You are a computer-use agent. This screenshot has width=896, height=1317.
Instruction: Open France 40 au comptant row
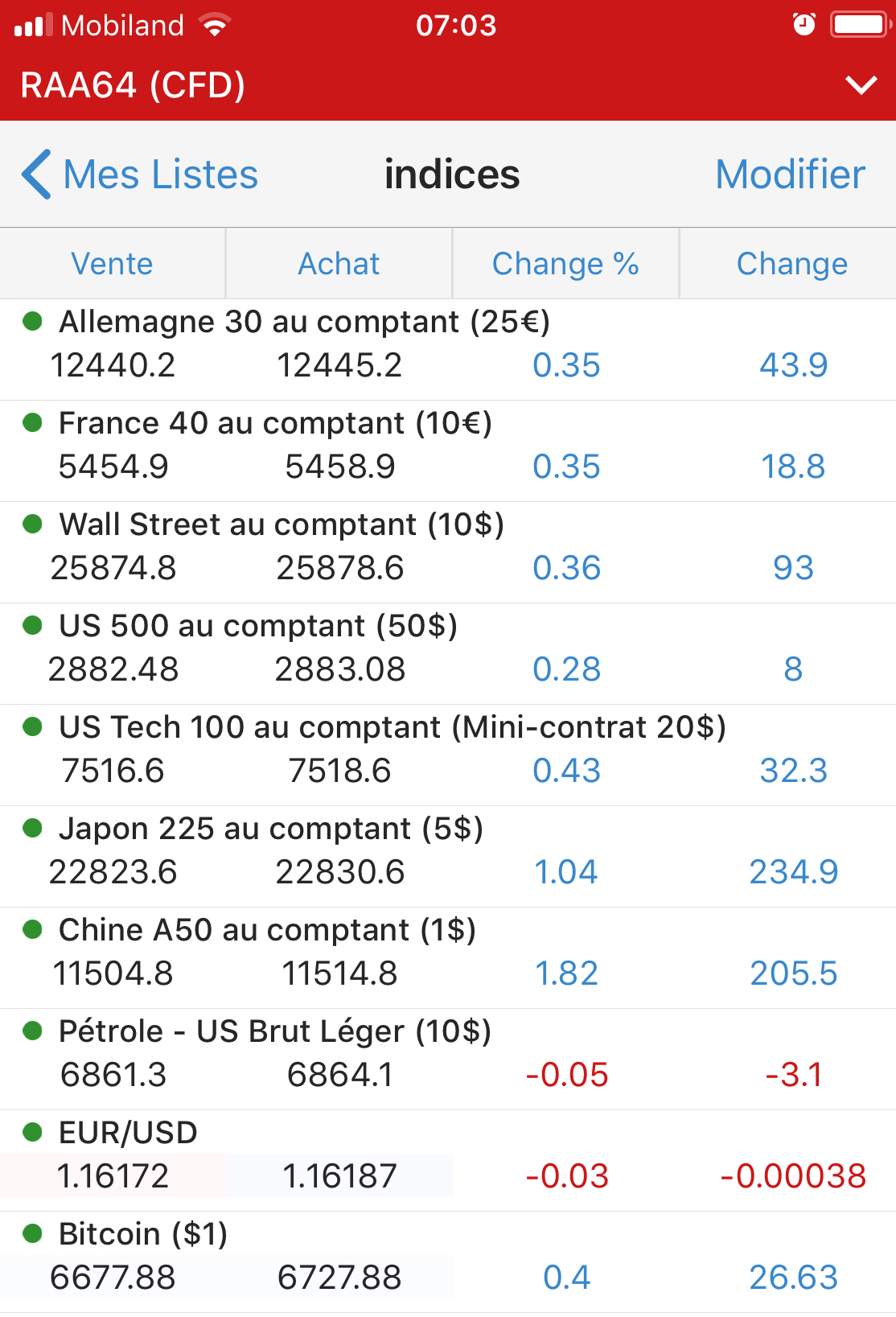275,423
